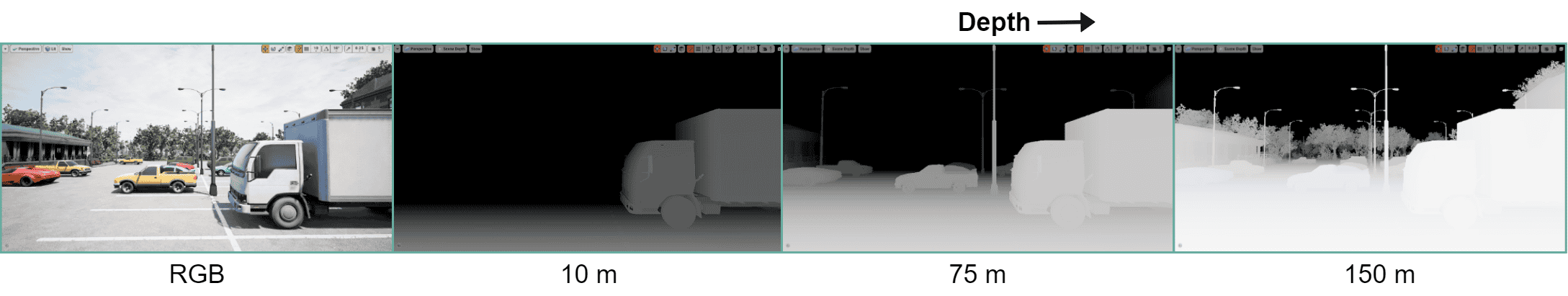The height and width of the screenshot is (296, 1568).
Task: Toggle surface snapping in the 75 m viewport
Action: 1080,49
